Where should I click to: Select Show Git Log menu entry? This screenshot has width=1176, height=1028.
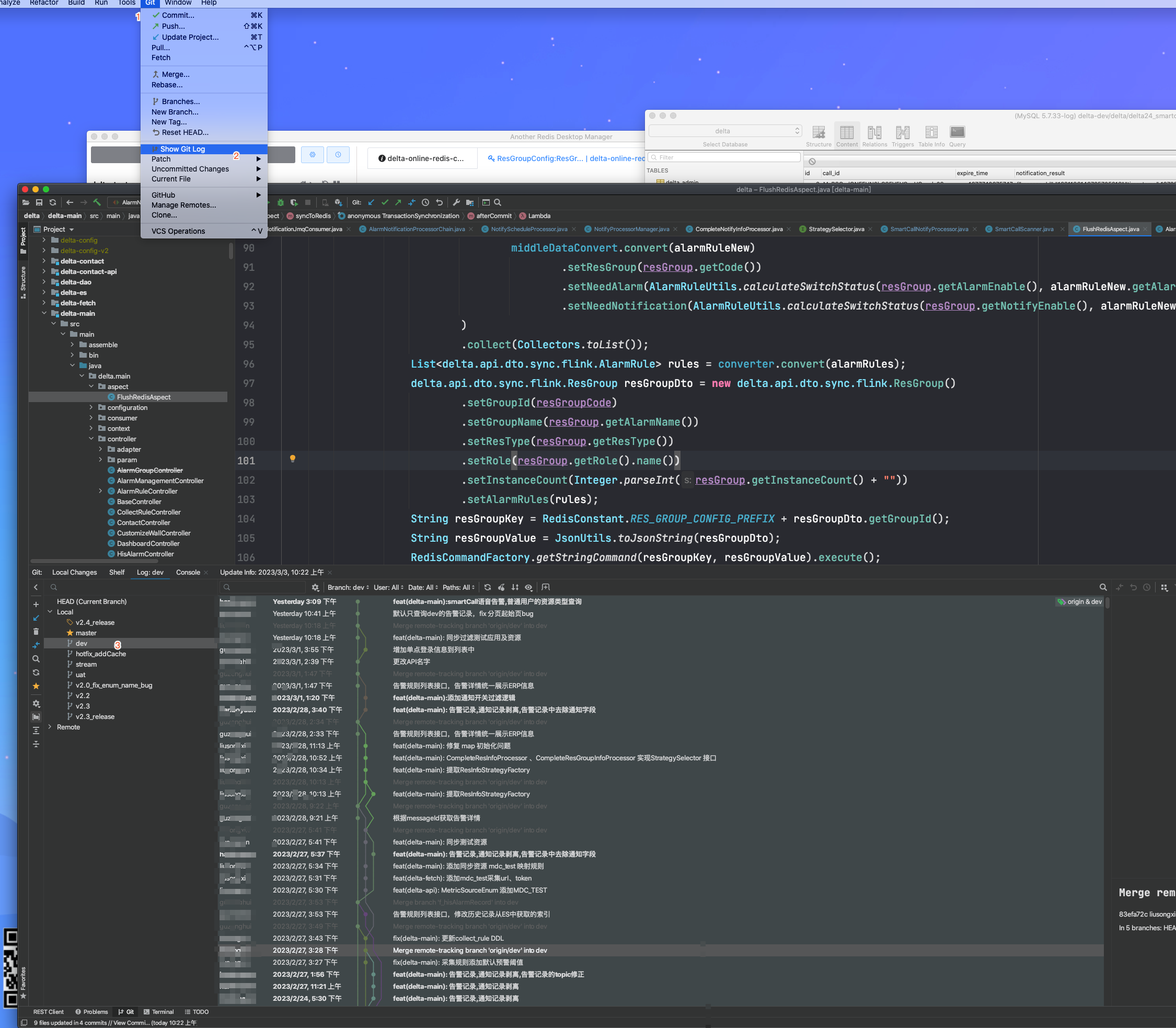[204, 149]
